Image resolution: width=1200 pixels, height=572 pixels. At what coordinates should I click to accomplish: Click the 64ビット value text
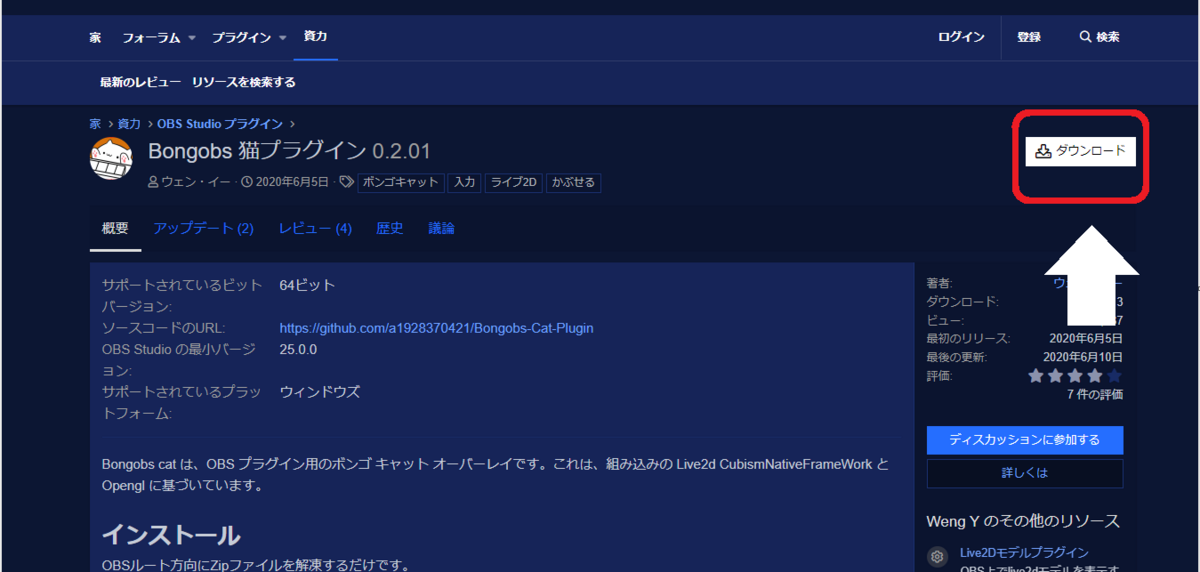[x=307, y=286]
